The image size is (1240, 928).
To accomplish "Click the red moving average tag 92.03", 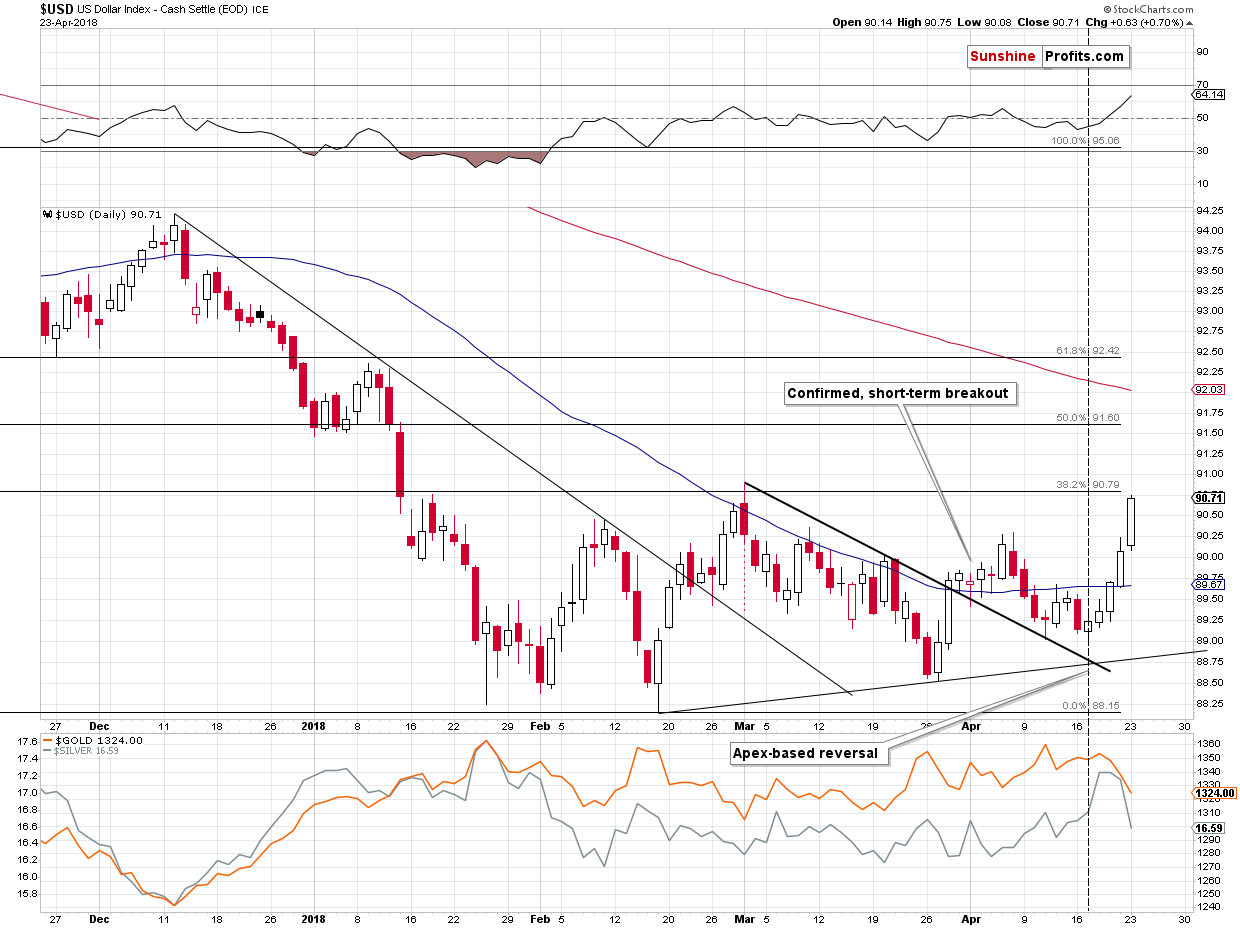I will click(x=1207, y=390).
